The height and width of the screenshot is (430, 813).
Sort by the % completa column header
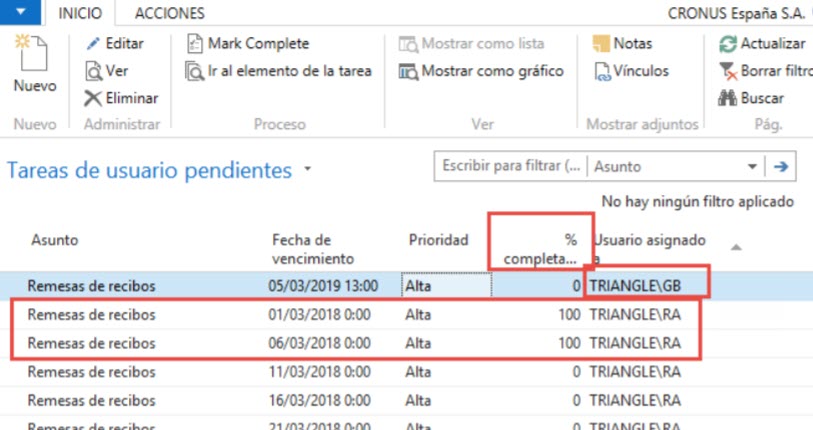[540, 249]
